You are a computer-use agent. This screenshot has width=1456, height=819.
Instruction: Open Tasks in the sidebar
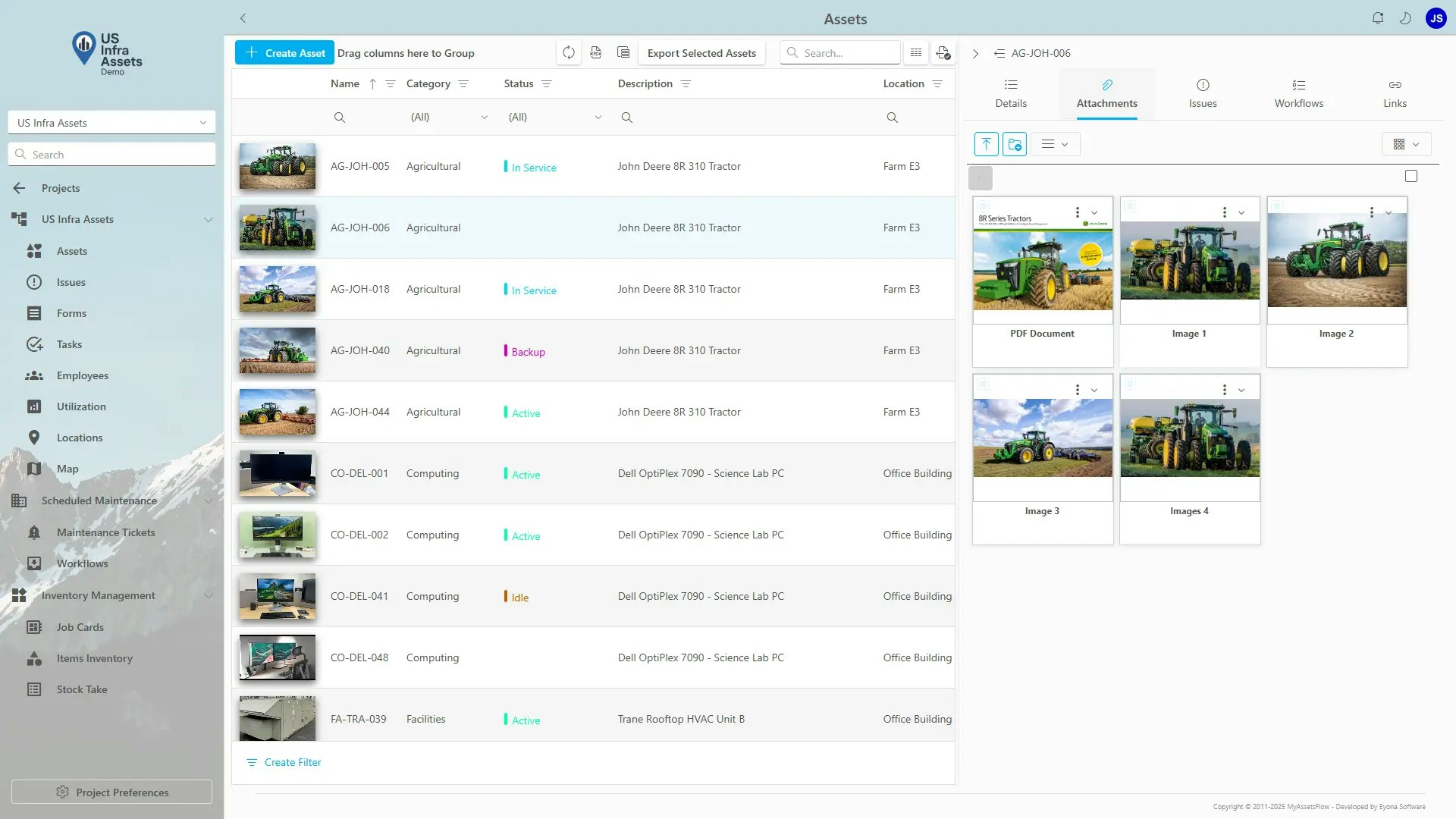69,344
